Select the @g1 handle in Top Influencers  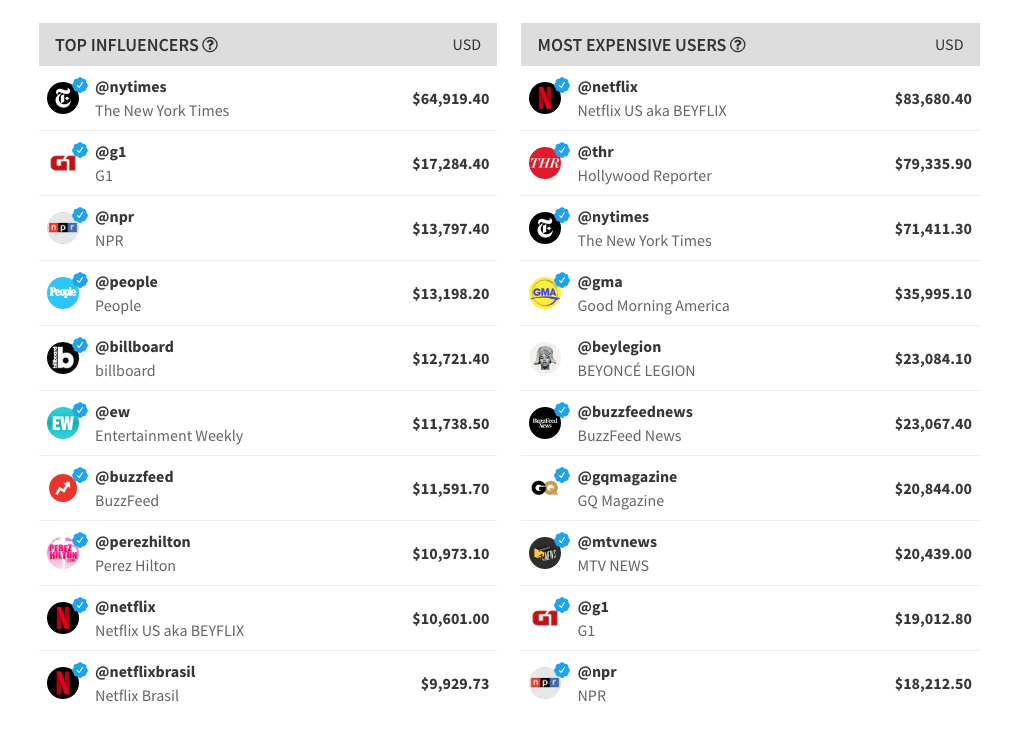(110, 152)
